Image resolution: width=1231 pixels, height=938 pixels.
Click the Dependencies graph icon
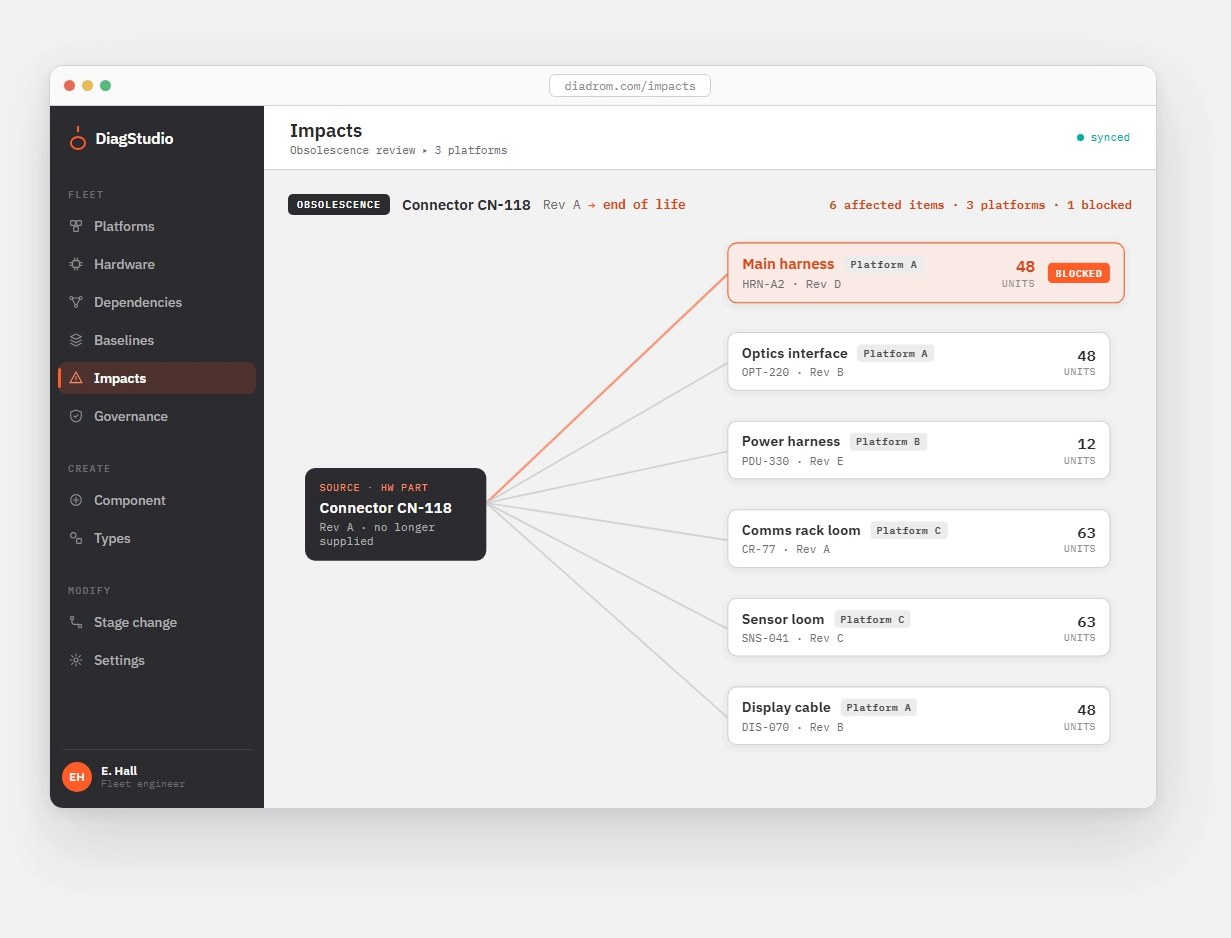click(x=76, y=303)
